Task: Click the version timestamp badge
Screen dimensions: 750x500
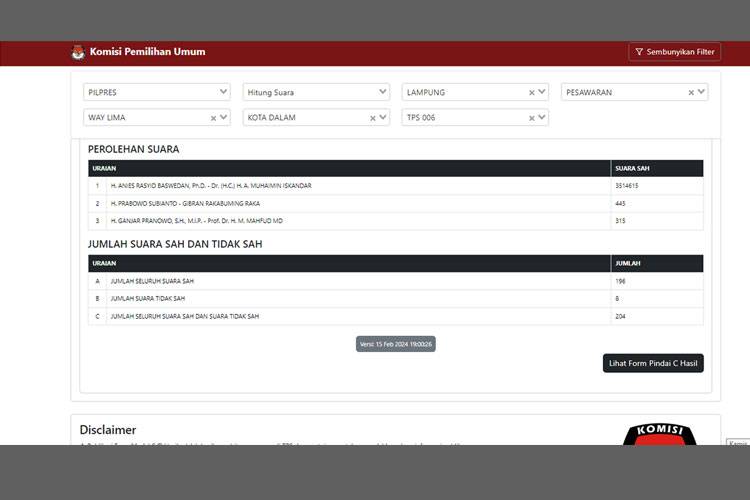Action: pos(395,344)
